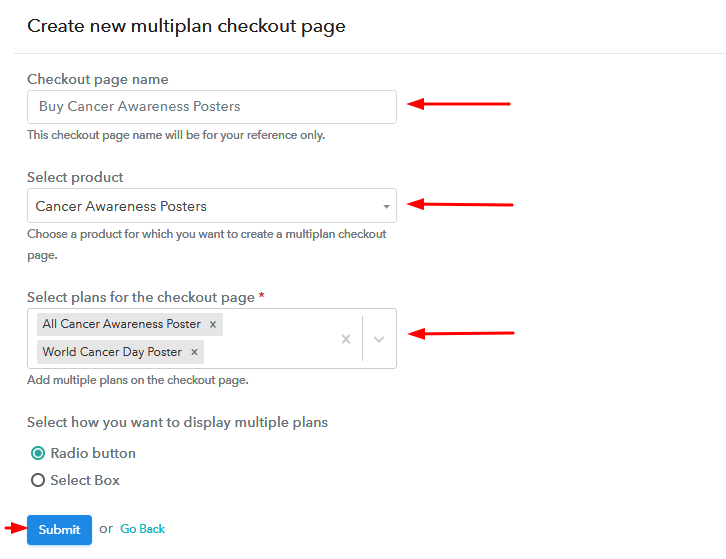Click the Cancer Awareness Posters selected value
Viewport: 726px width, 559px height.
coord(121,206)
